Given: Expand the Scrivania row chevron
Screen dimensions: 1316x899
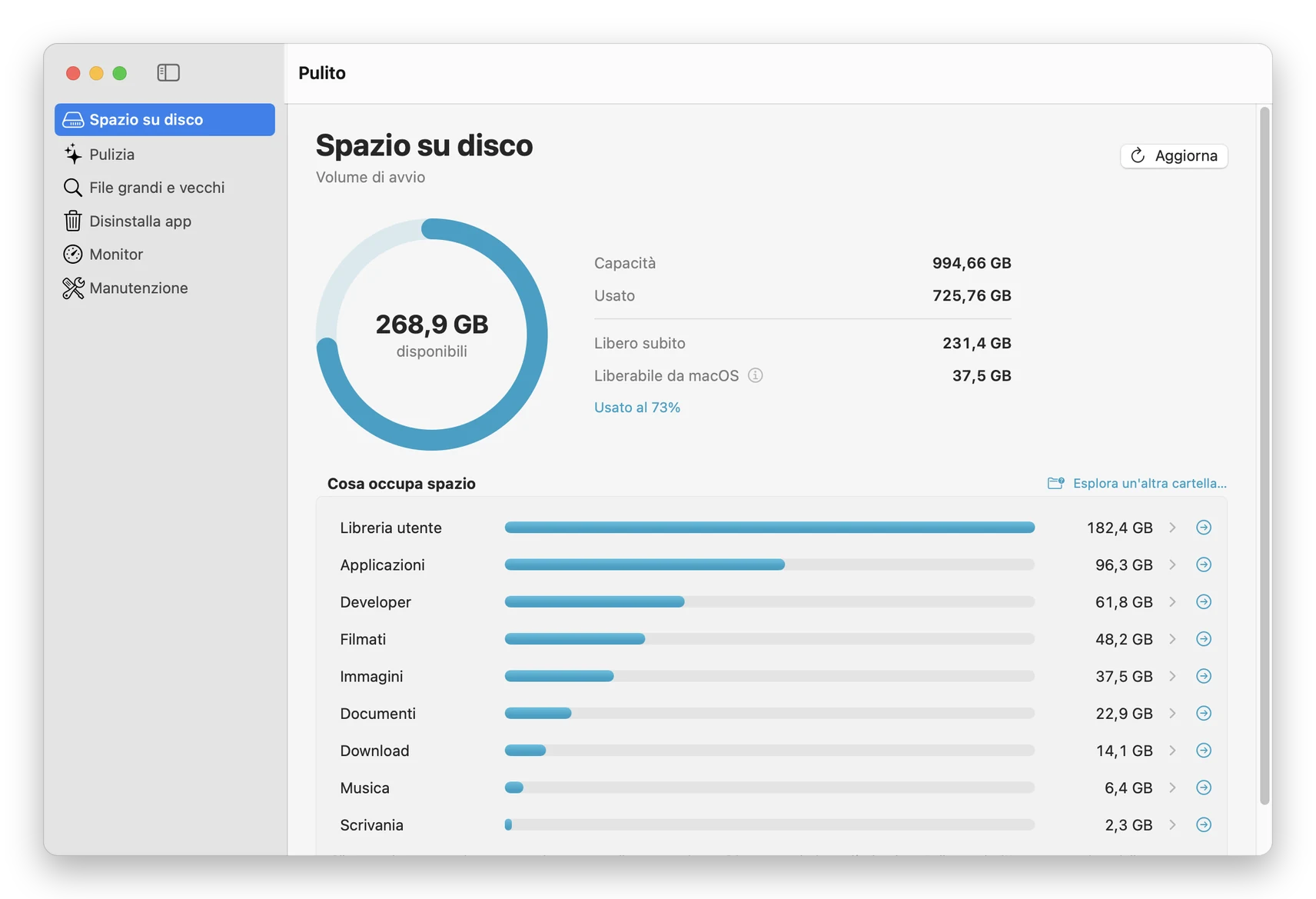Looking at the screenshot, I should (x=1173, y=825).
